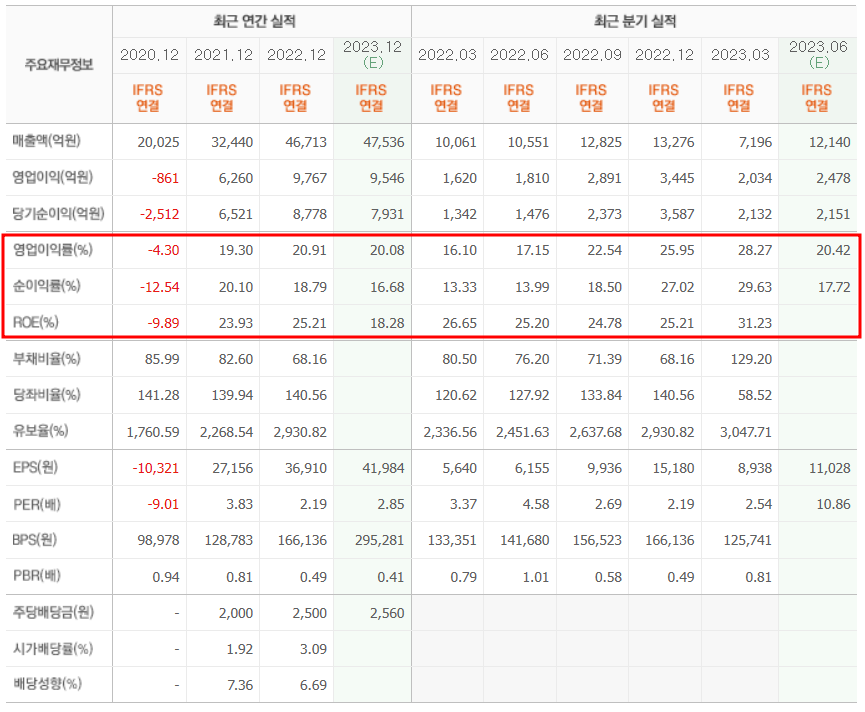
Task: Click the reserve ratio value 3,047.71
Action: [746, 432]
